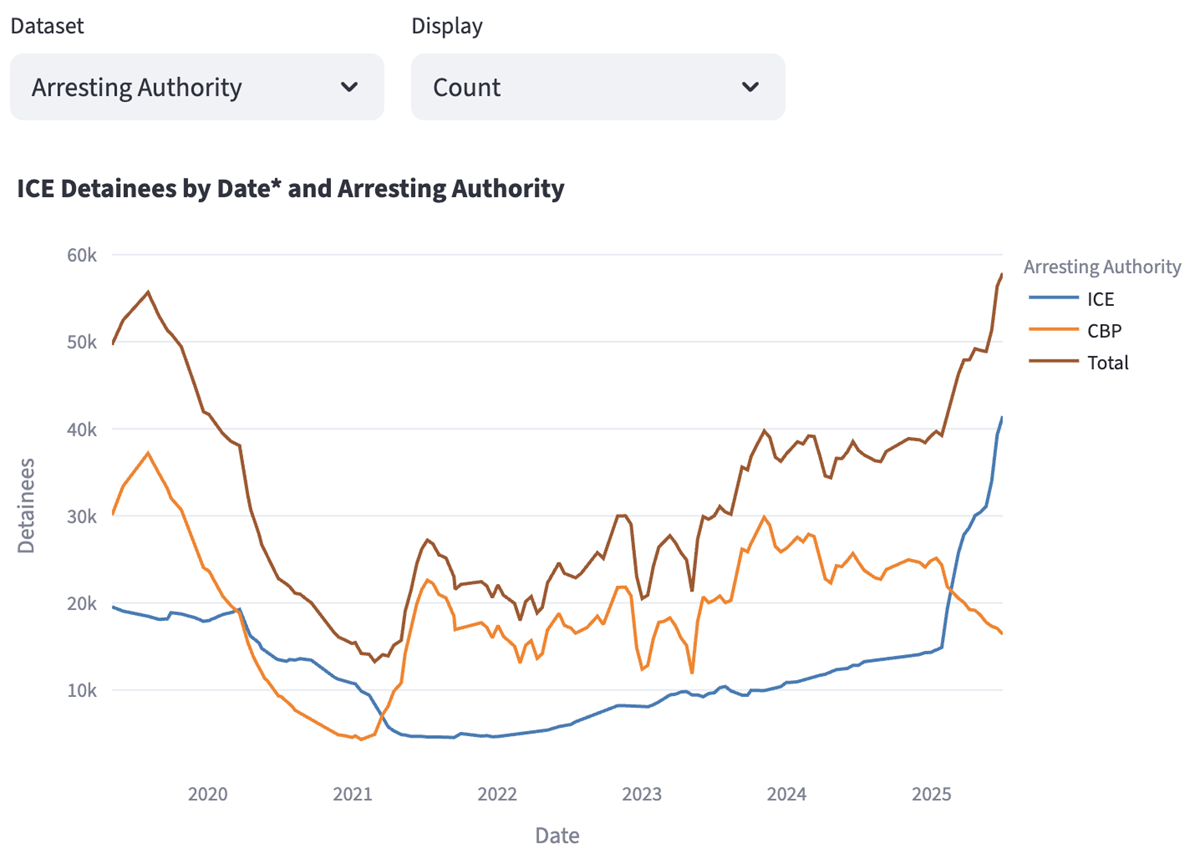Click the Dataset dropdown chevron arrow
This screenshot has width=1200, height=864.
point(349,87)
